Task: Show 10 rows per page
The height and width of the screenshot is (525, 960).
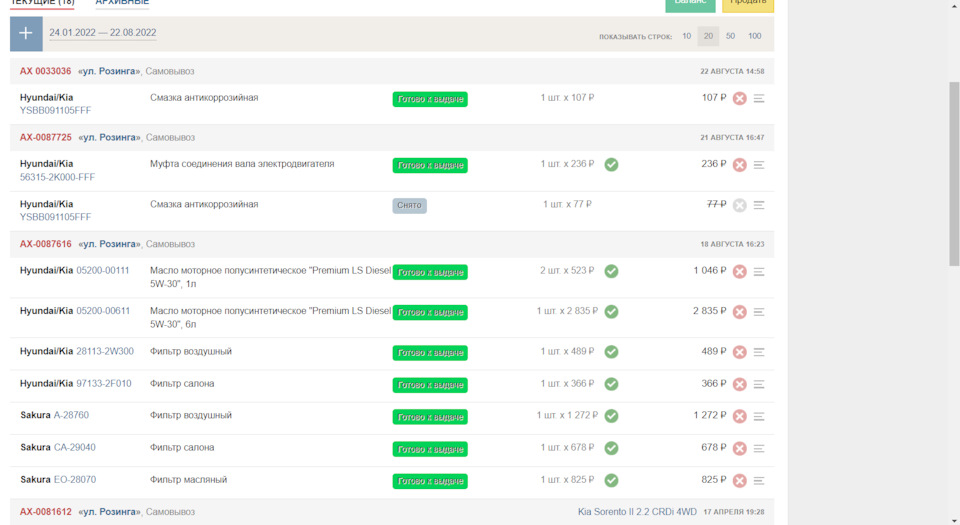Action: click(686, 36)
